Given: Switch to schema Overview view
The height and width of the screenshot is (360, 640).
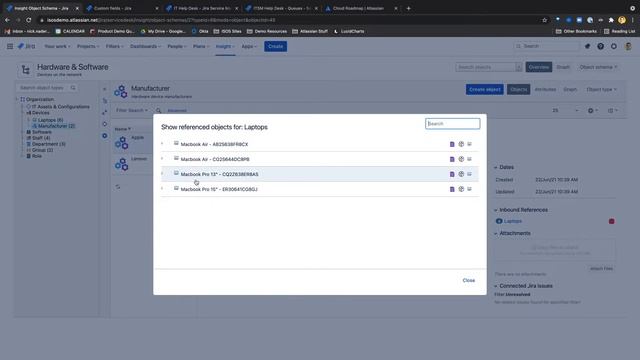Looking at the screenshot, I should pos(538,67).
